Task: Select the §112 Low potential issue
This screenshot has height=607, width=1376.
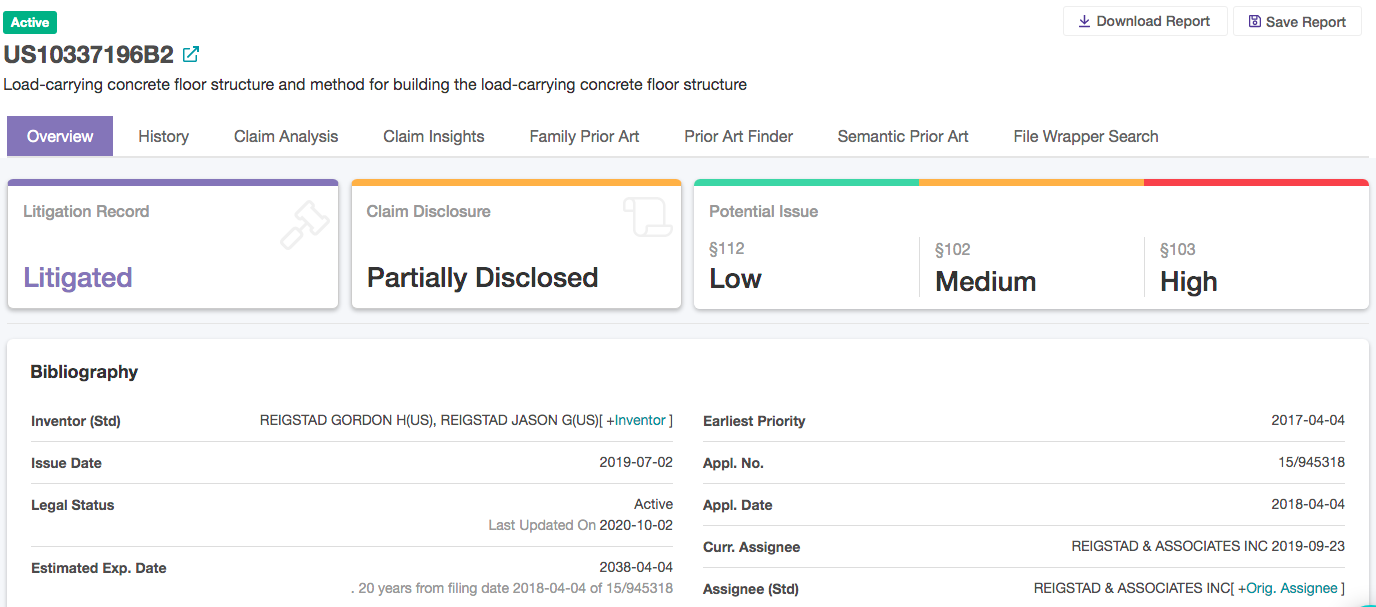Action: click(x=736, y=267)
